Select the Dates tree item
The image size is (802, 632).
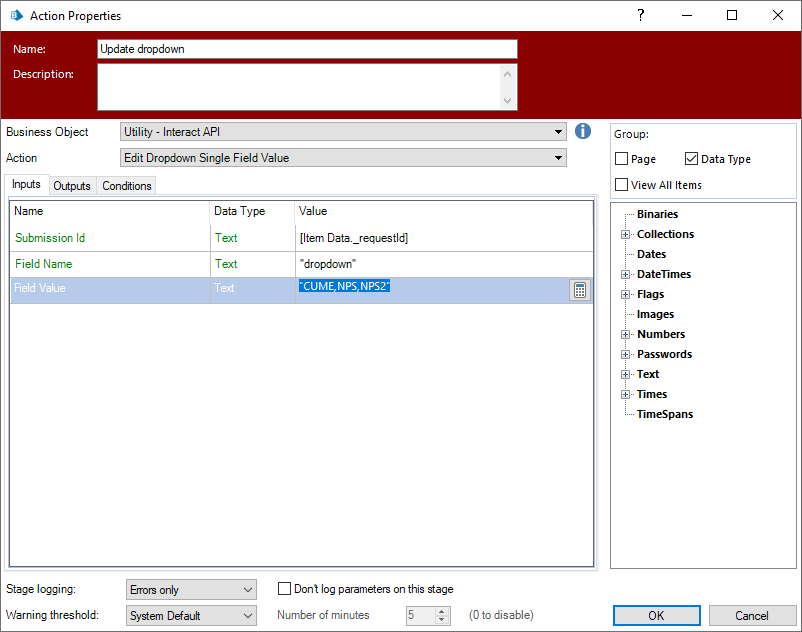tap(651, 254)
